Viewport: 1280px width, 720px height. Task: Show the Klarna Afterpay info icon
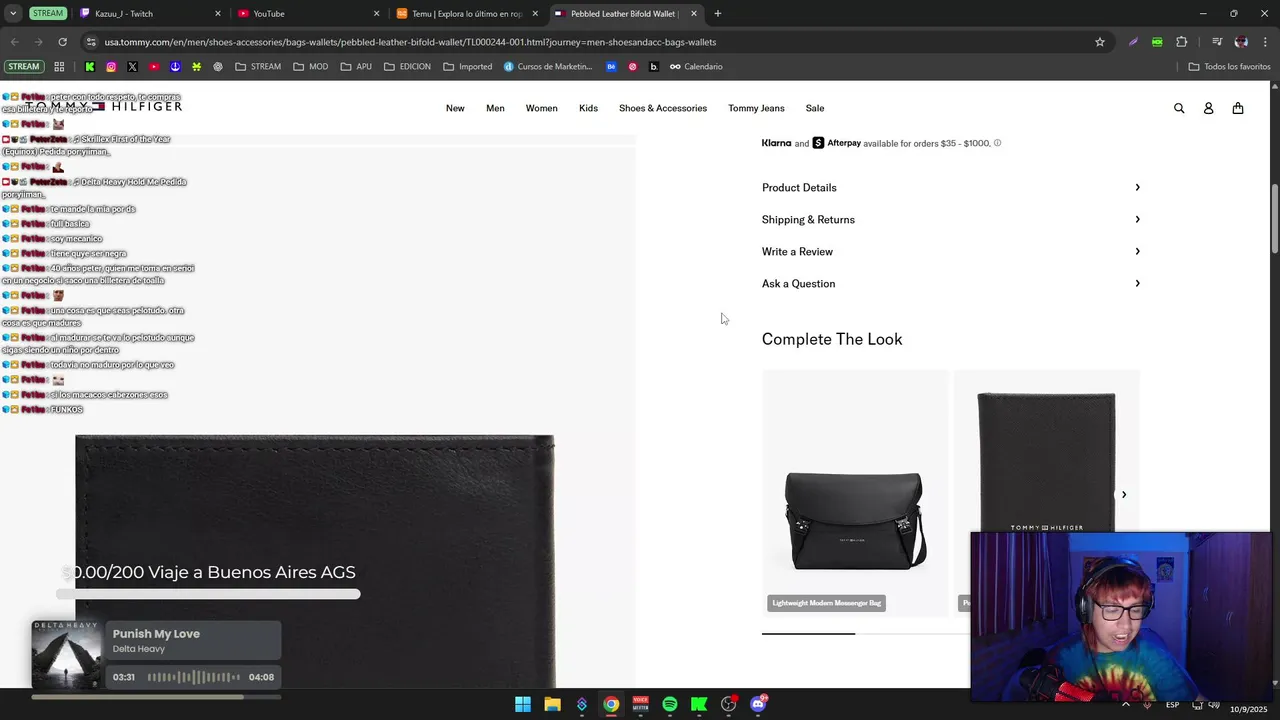tap(997, 143)
